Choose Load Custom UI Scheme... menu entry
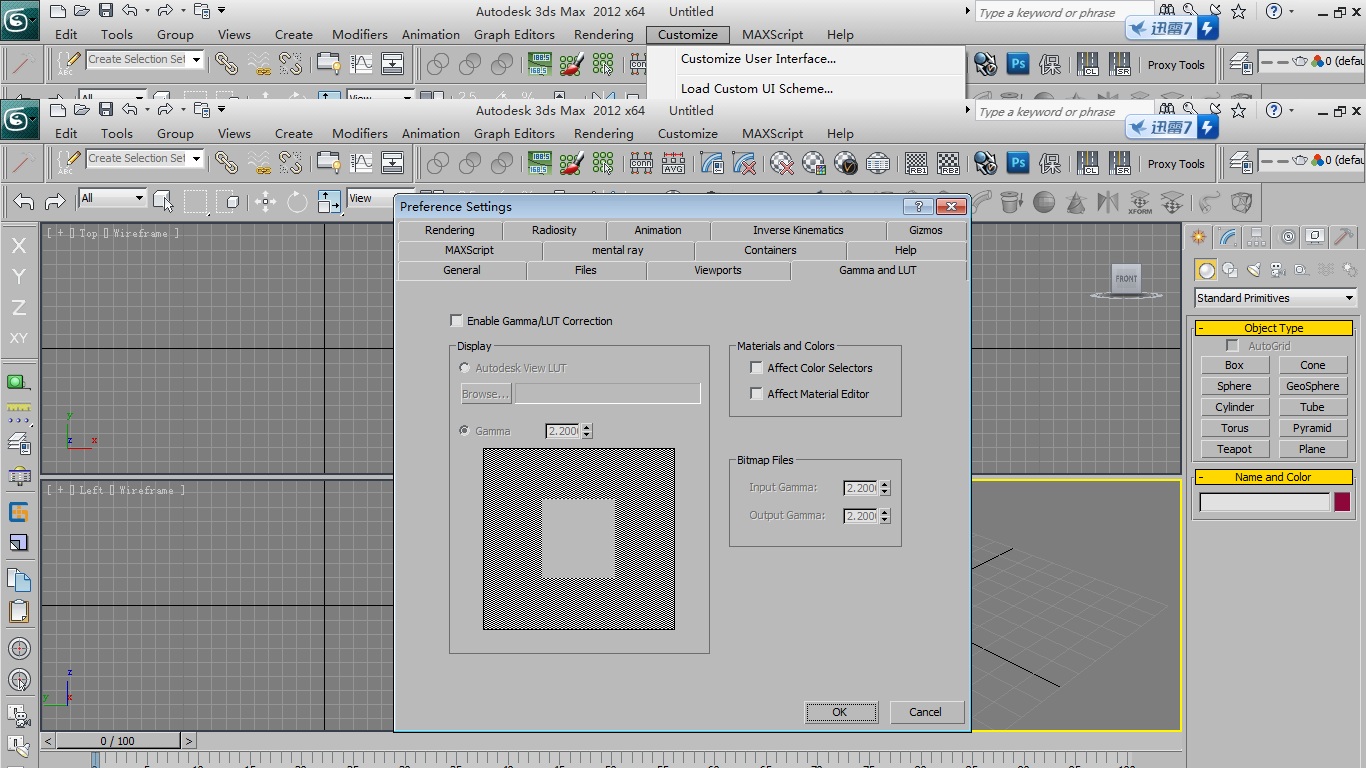 [757, 88]
